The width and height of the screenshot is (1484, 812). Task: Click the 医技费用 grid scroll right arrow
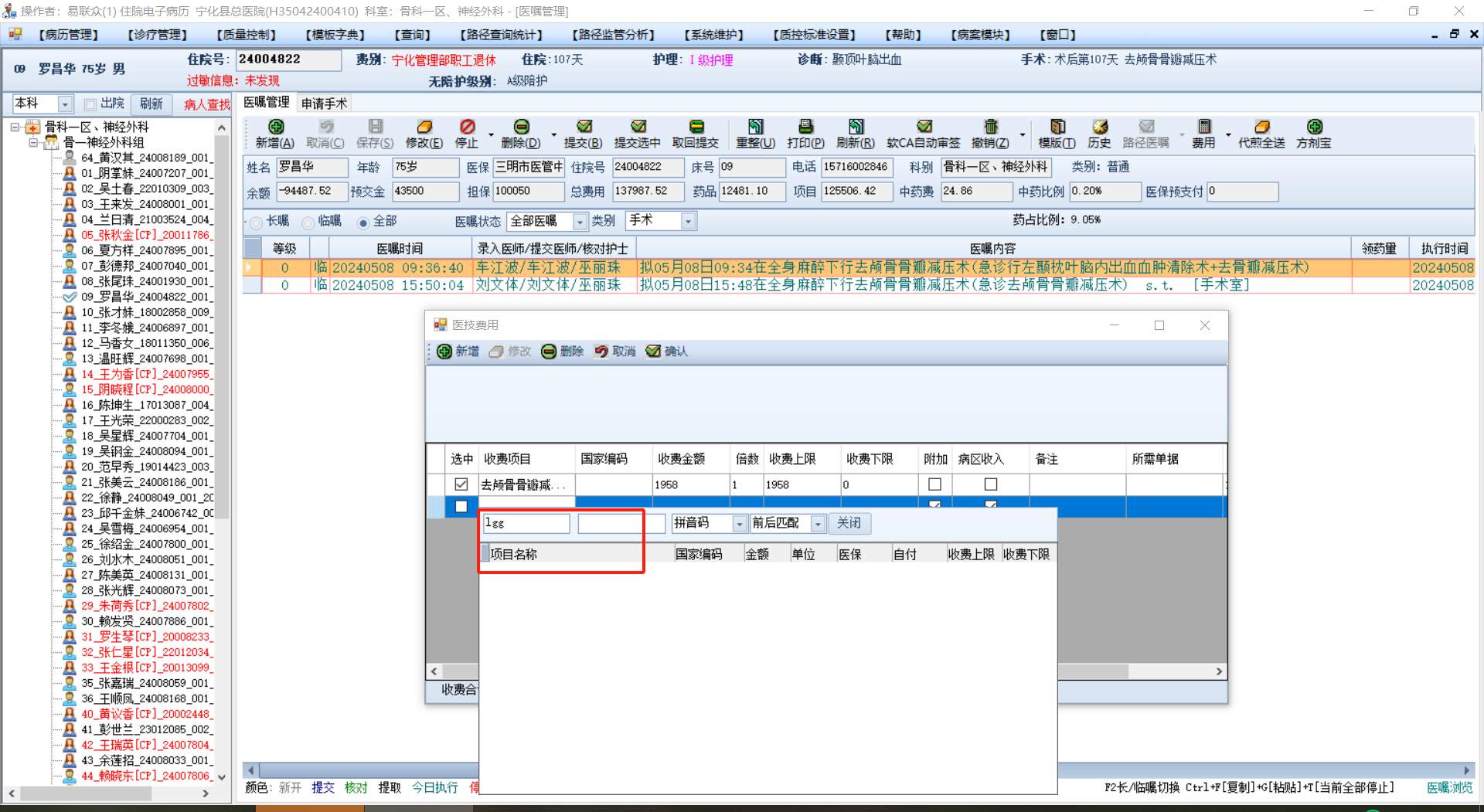click(x=1219, y=671)
